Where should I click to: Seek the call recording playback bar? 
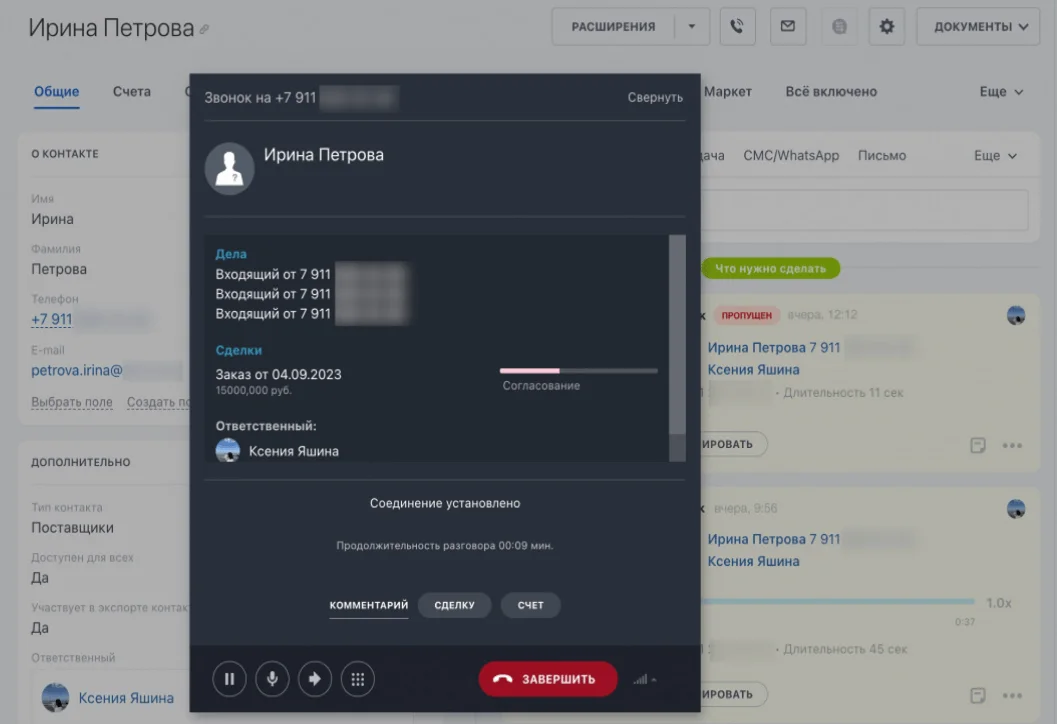pos(838,601)
